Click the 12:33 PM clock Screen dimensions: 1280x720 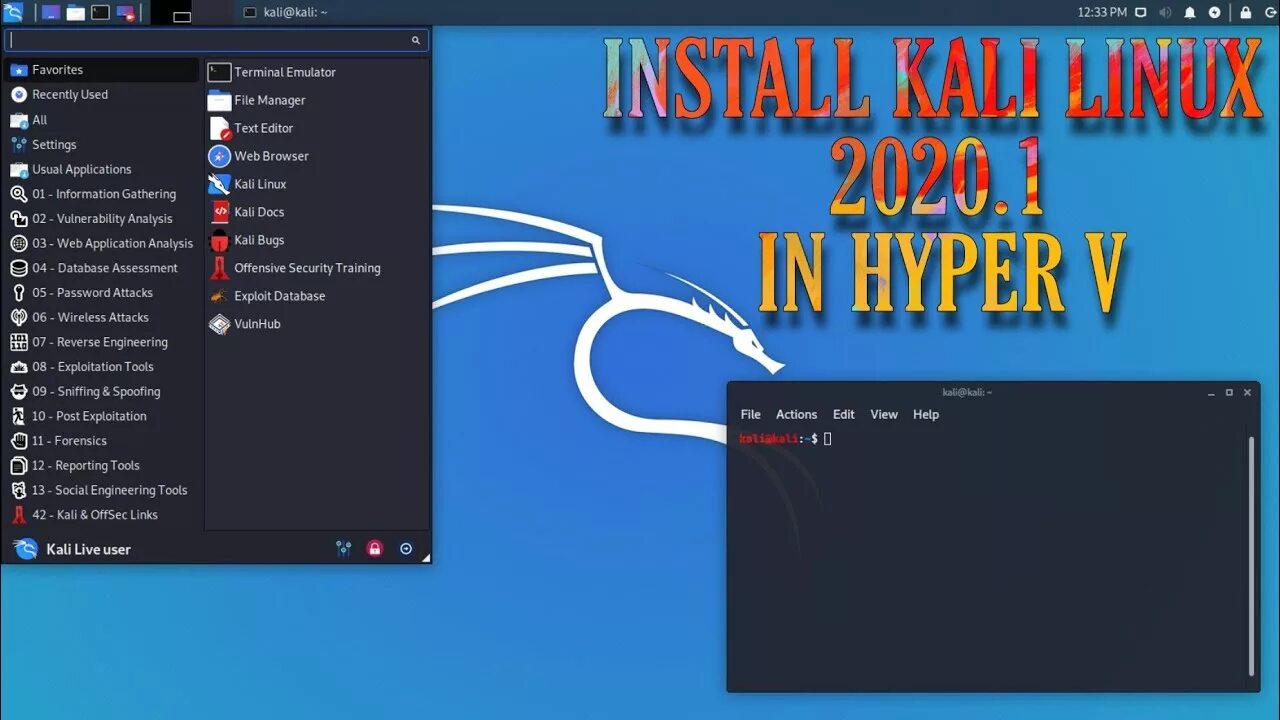(x=1102, y=13)
